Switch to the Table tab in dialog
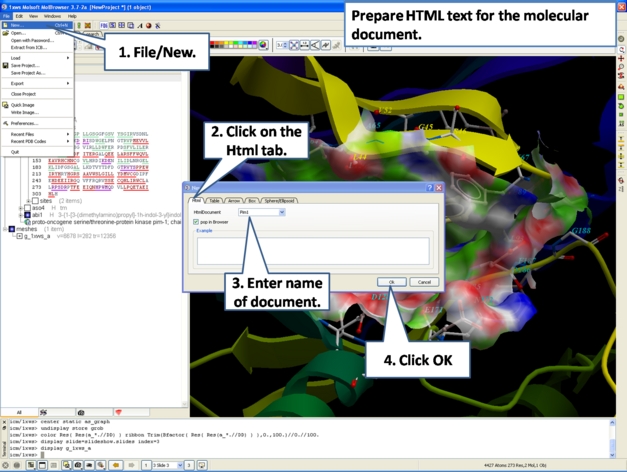 pyautogui.click(x=214, y=200)
